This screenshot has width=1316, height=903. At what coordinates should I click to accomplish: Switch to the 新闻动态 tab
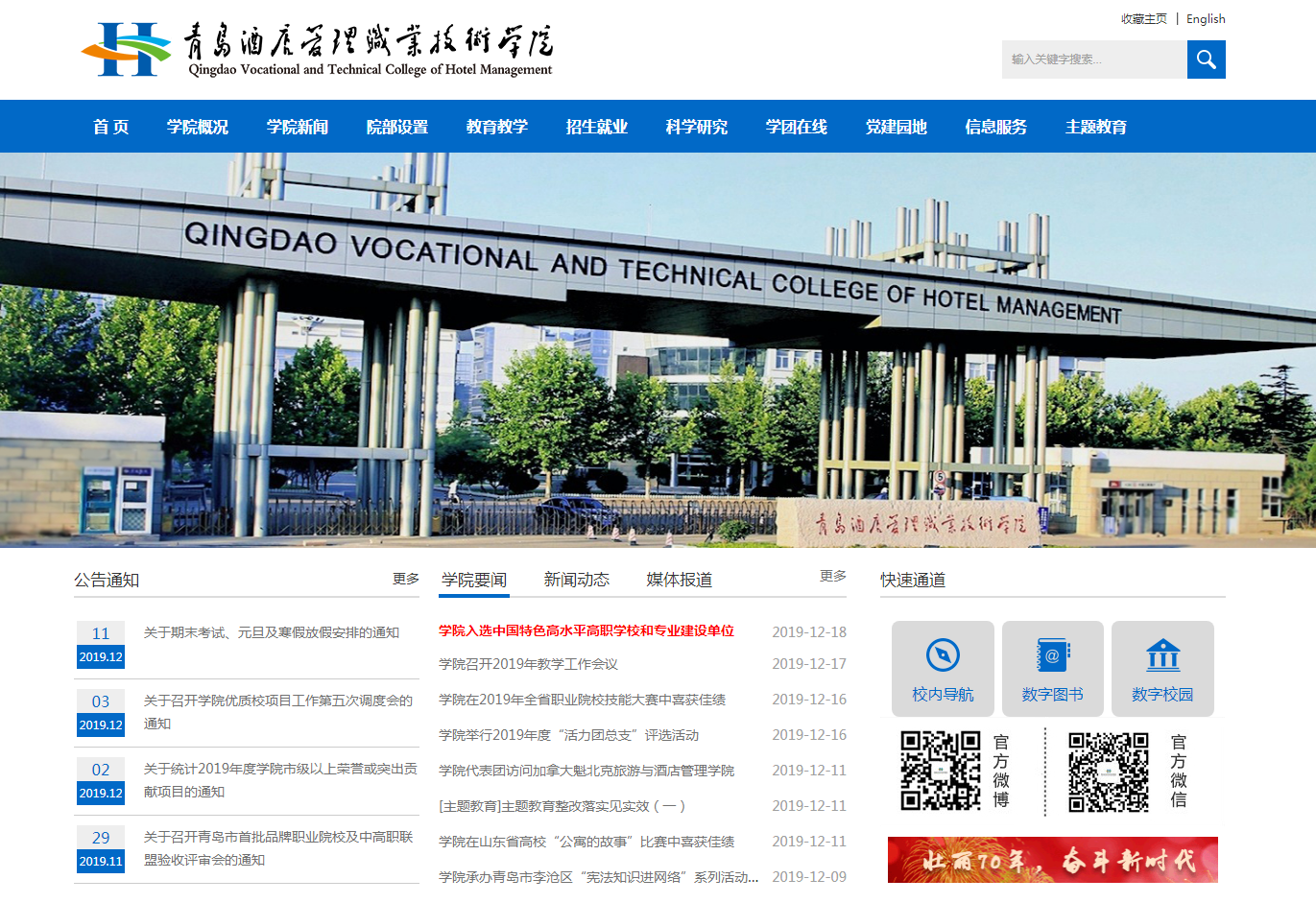(576, 580)
